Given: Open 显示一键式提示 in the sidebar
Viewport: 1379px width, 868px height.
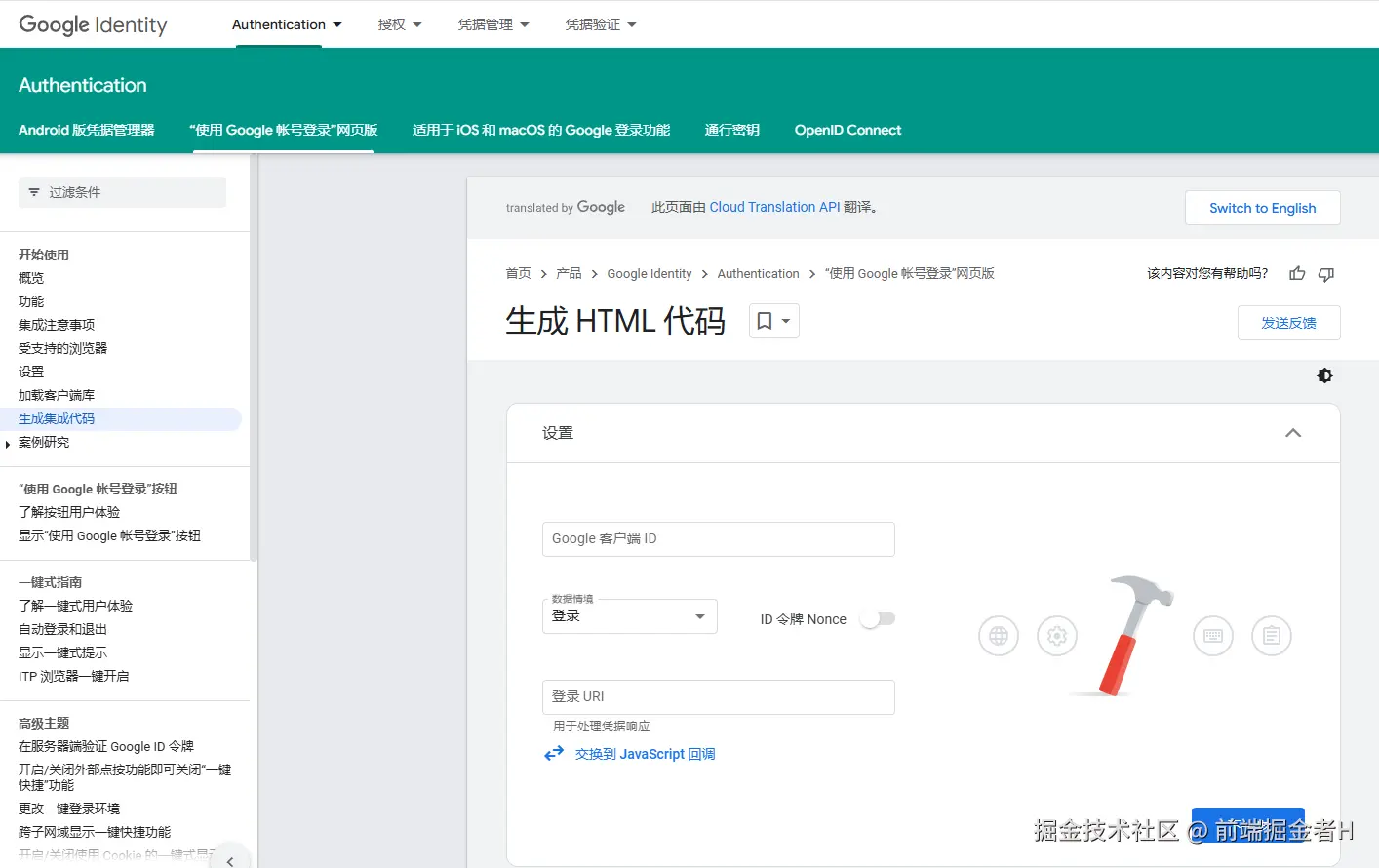Looking at the screenshot, I should tap(62, 652).
